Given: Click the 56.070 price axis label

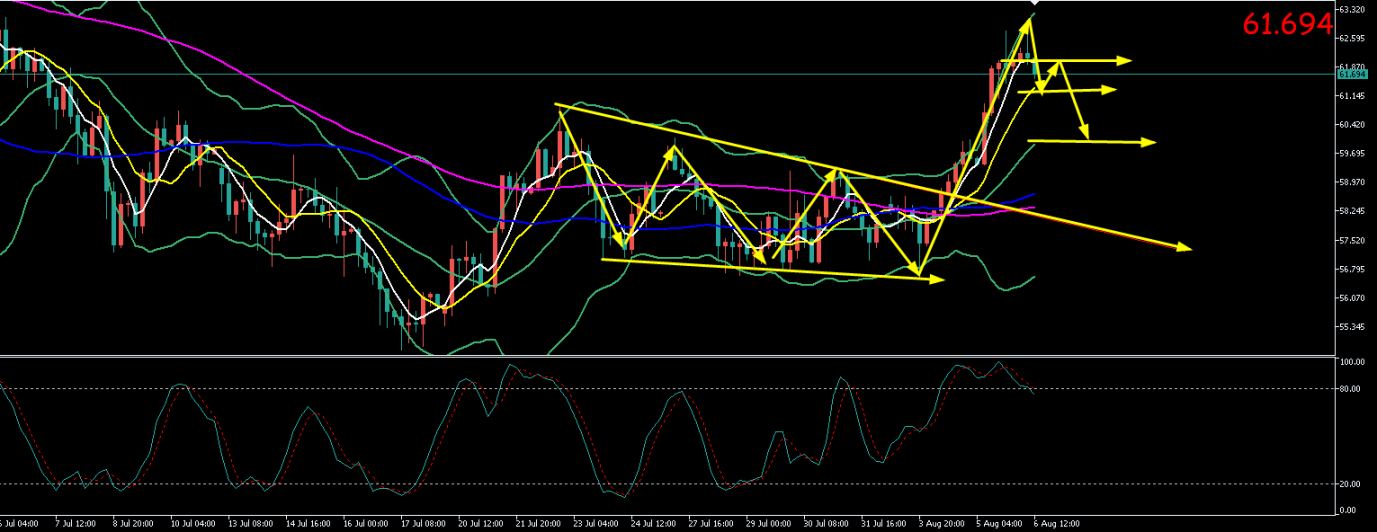Looking at the screenshot, I should click(x=1354, y=298).
